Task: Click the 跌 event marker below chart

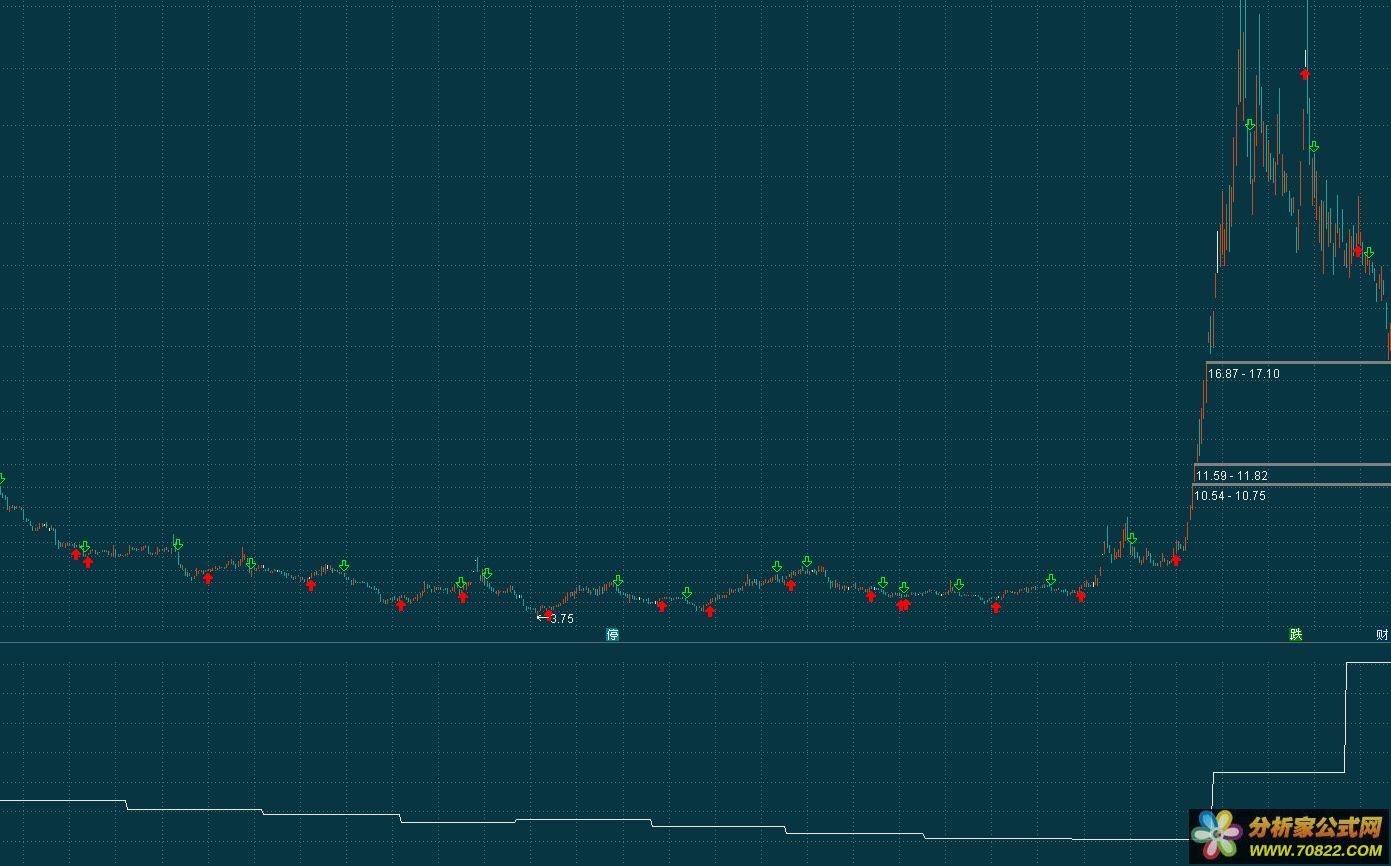Action: click(1296, 635)
